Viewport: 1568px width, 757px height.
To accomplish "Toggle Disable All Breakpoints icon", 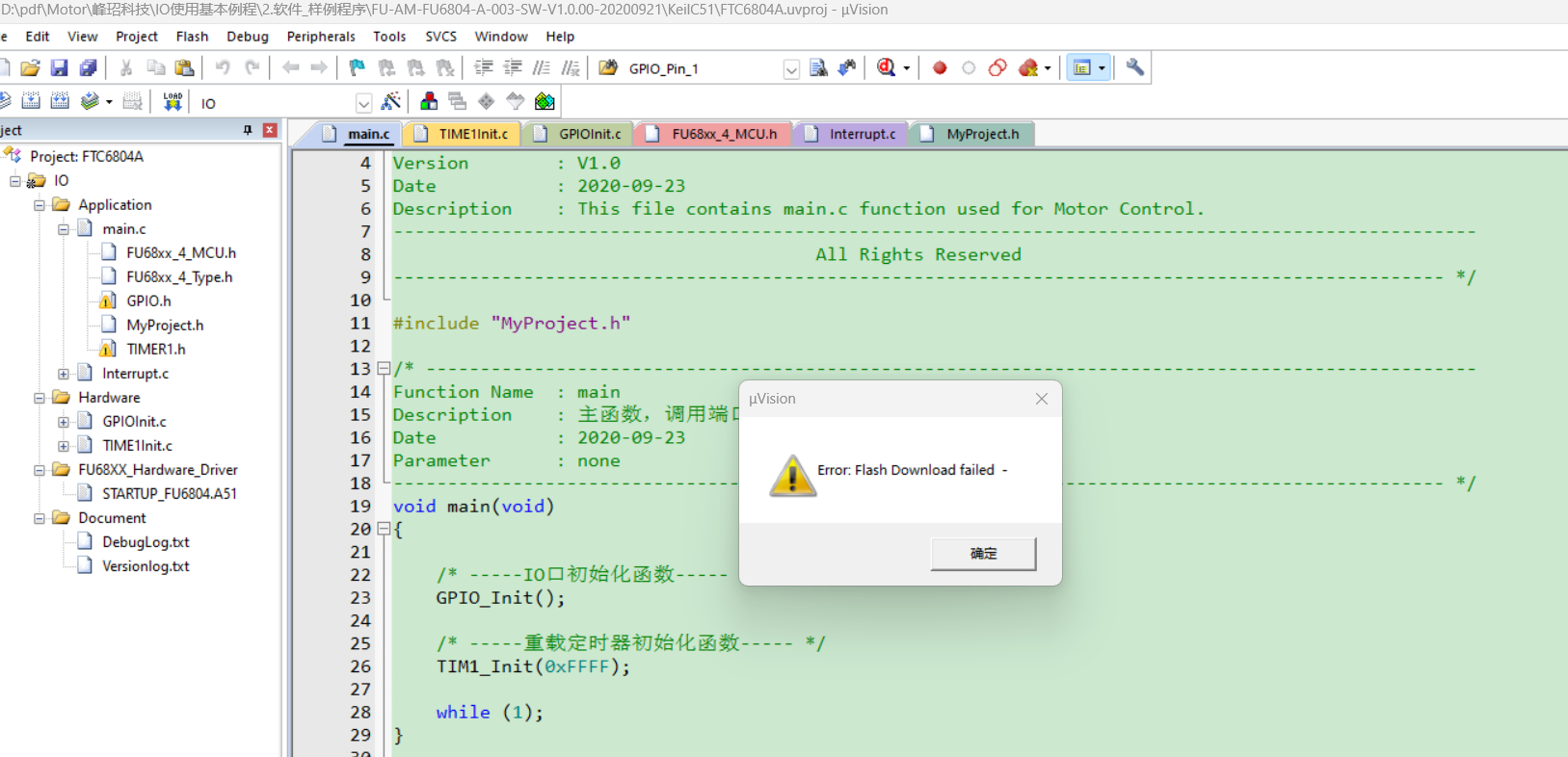I will pos(997,67).
